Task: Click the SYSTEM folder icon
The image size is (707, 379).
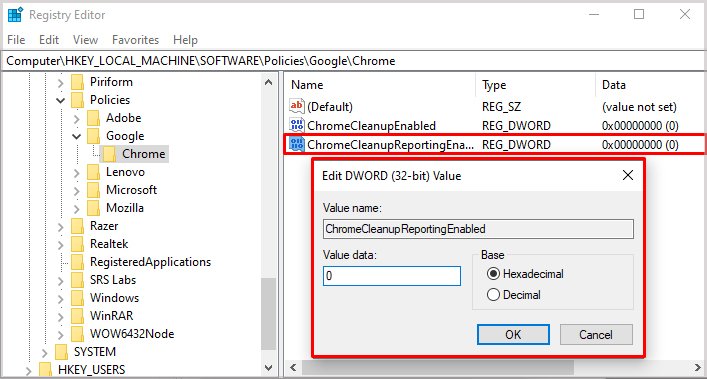Action: pyautogui.click(x=61, y=352)
